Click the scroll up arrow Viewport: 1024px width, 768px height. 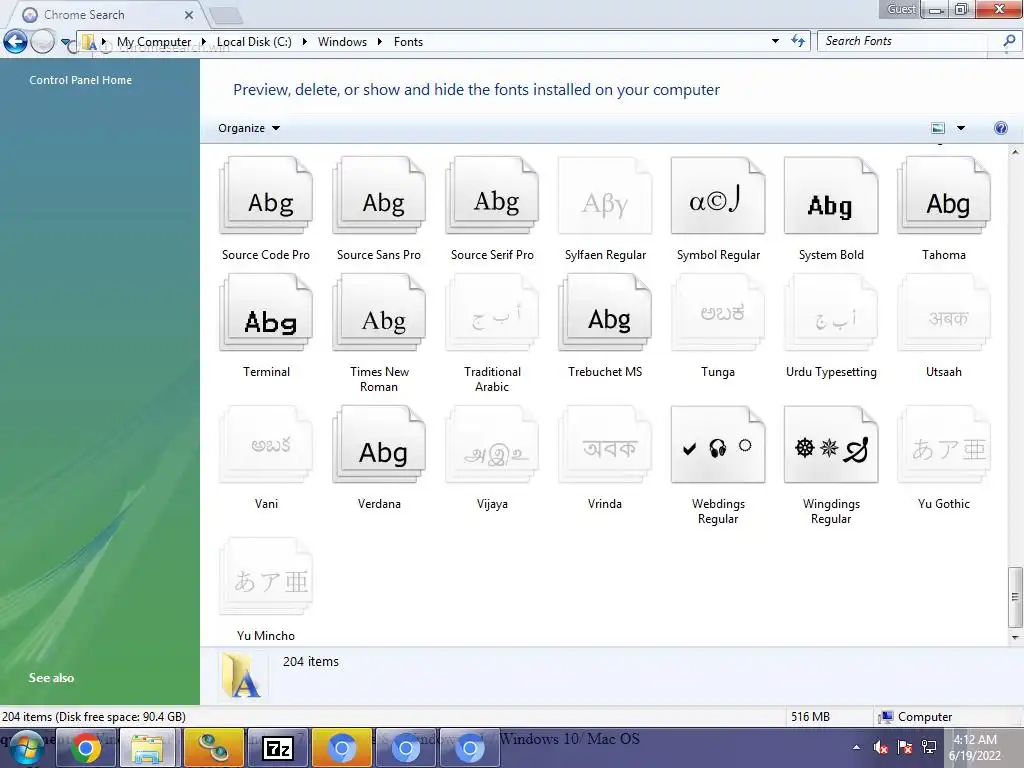1014,152
